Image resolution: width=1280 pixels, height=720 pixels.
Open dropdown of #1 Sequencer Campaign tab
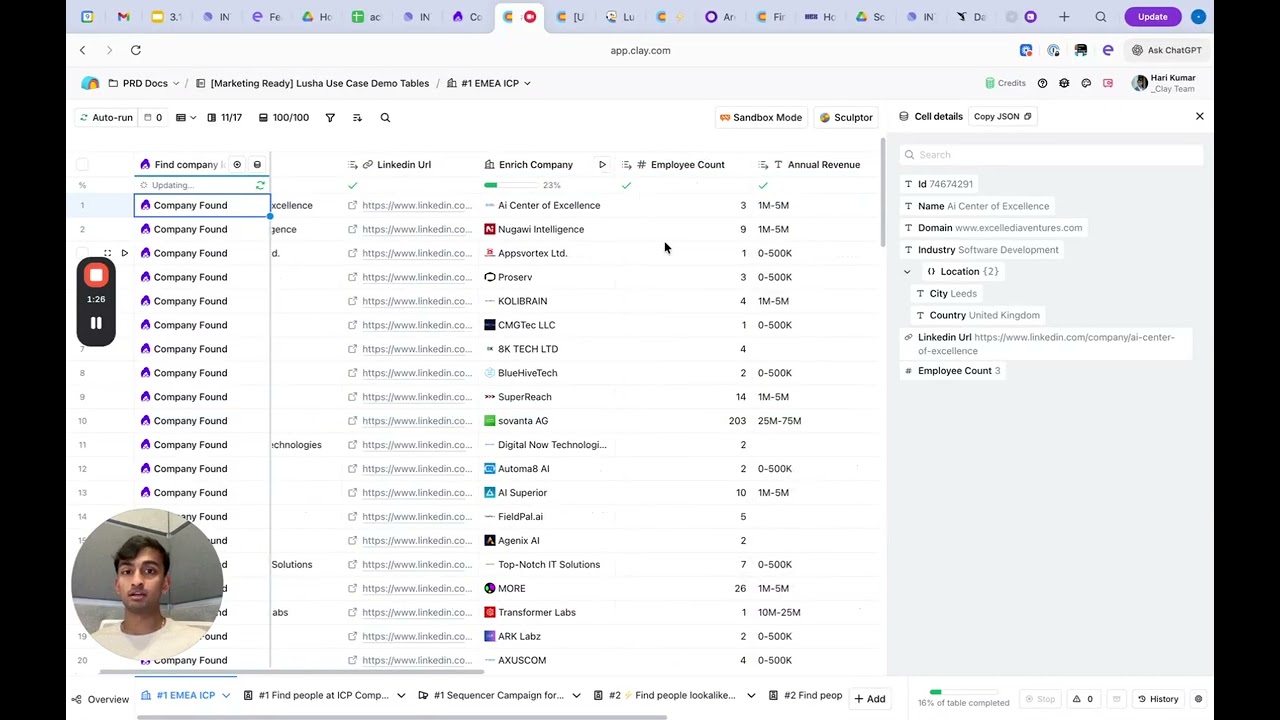[x=576, y=695]
